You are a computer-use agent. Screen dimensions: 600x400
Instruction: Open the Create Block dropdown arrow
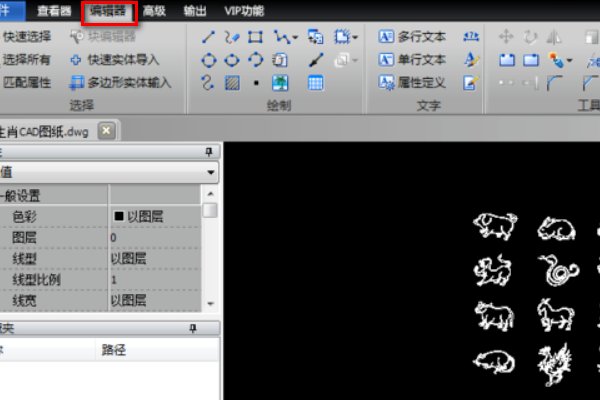(355, 38)
